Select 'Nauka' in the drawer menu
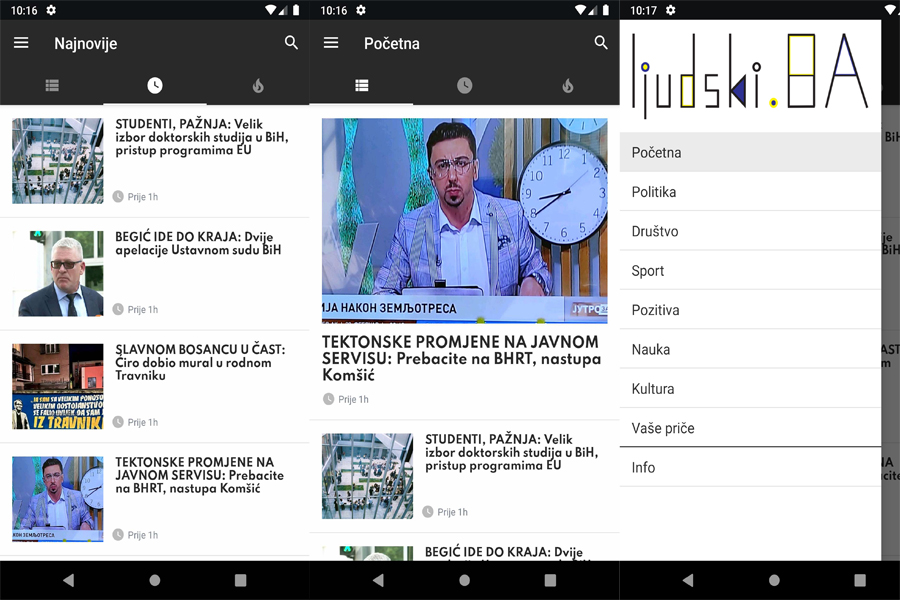Image resolution: width=900 pixels, height=600 pixels. coord(750,349)
